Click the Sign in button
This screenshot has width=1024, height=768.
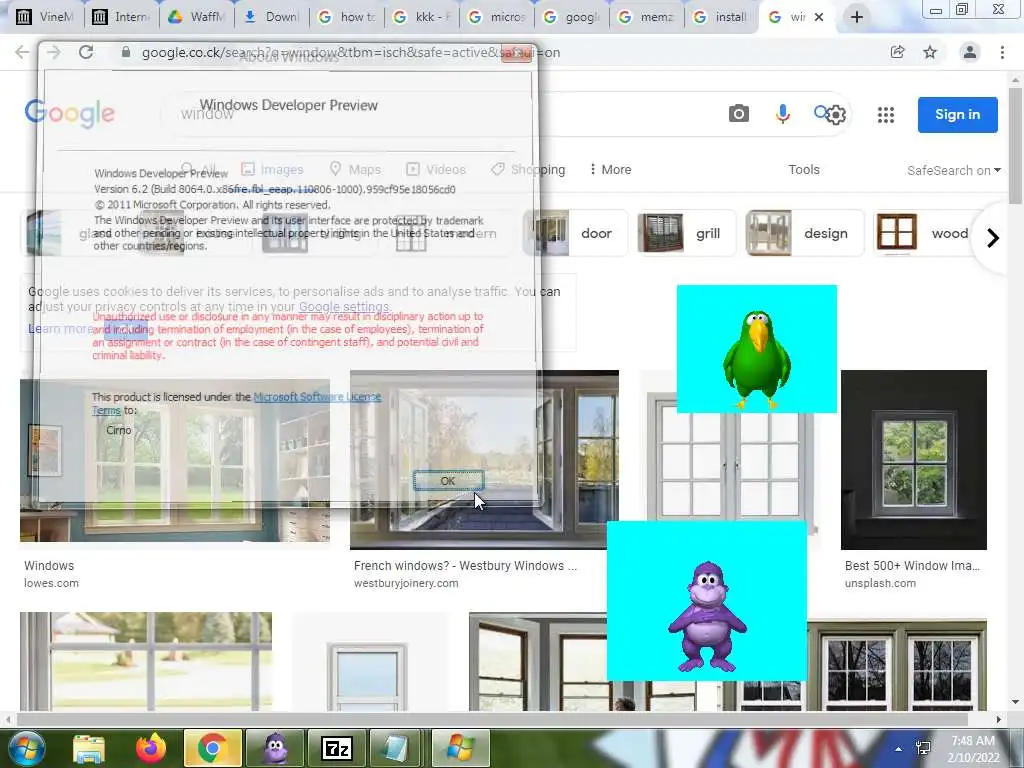pos(957,114)
